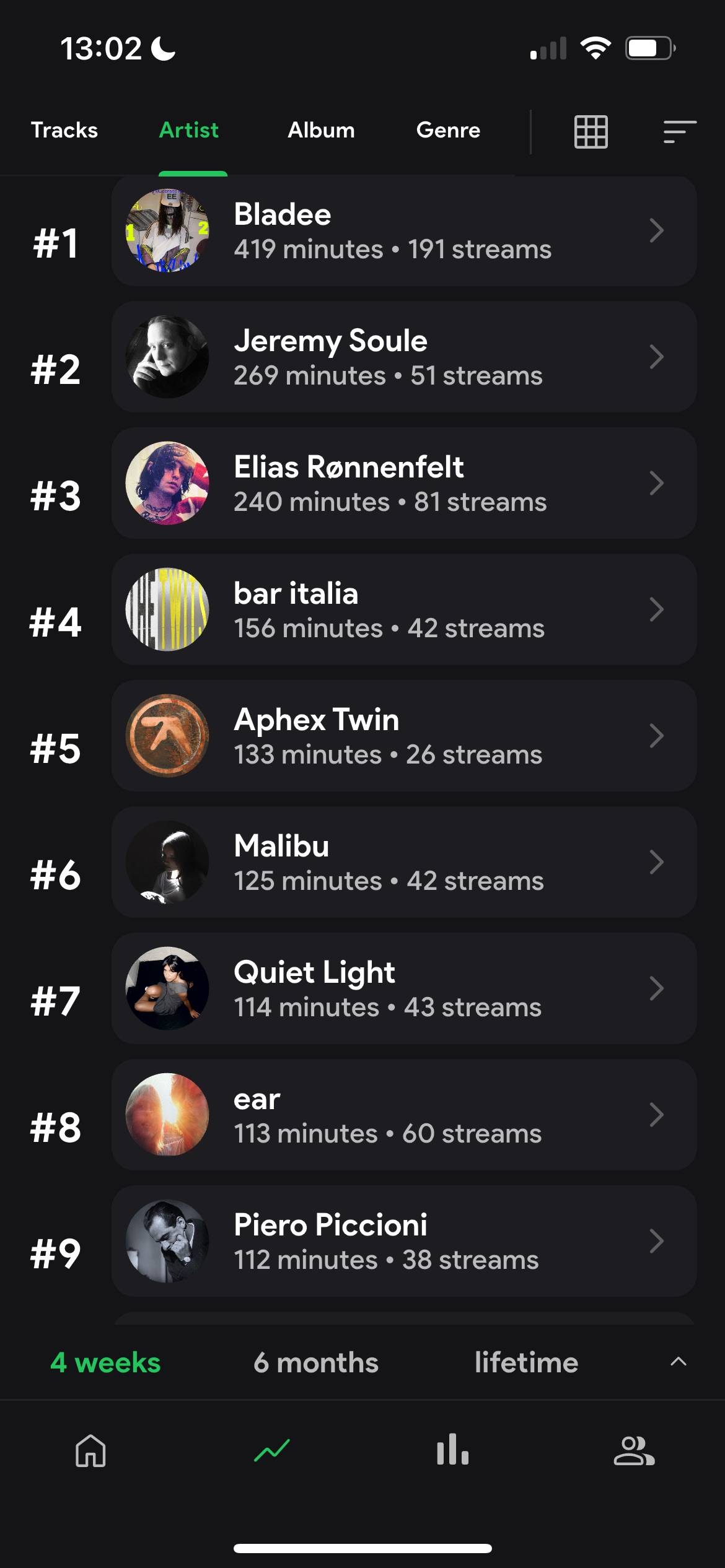The image size is (725, 1568).
Task: Open Jeremy Soule details via chevron
Action: [x=657, y=357]
